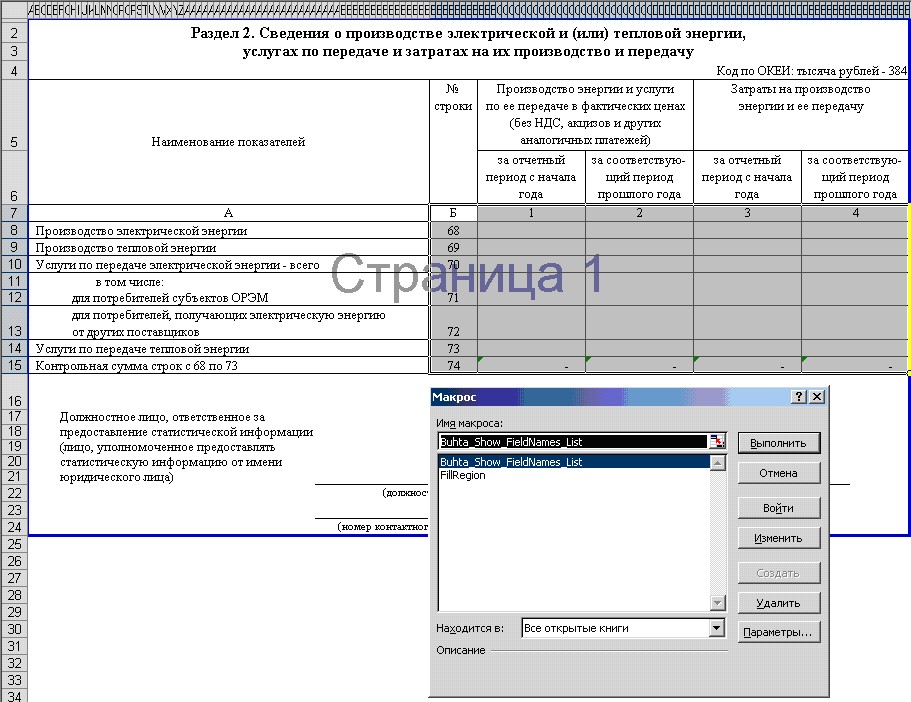Click cell for row 68 column 1
The width and height of the screenshot is (911, 702).
[x=531, y=230]
